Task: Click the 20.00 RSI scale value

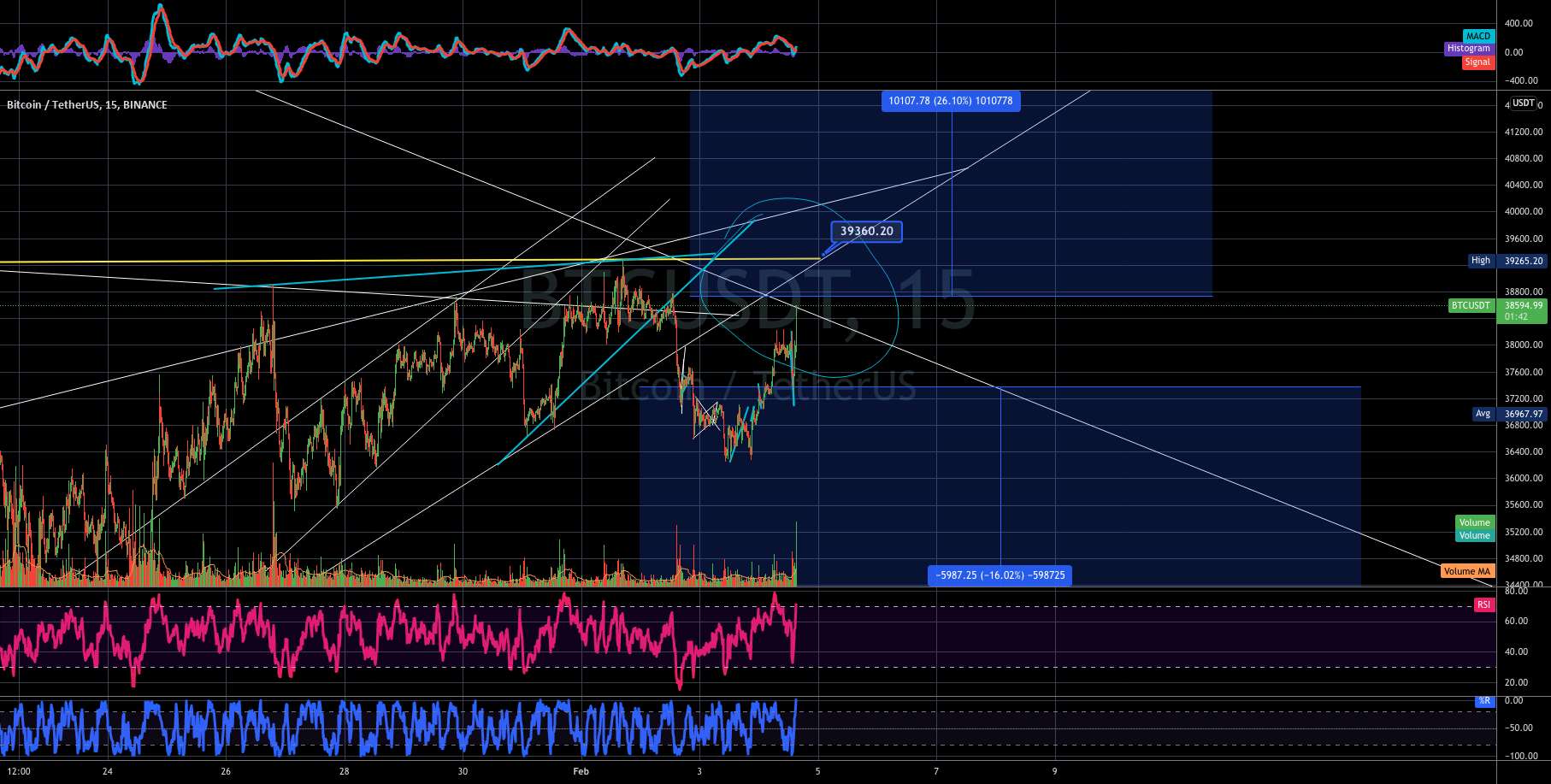Action: click(1516, 682)
